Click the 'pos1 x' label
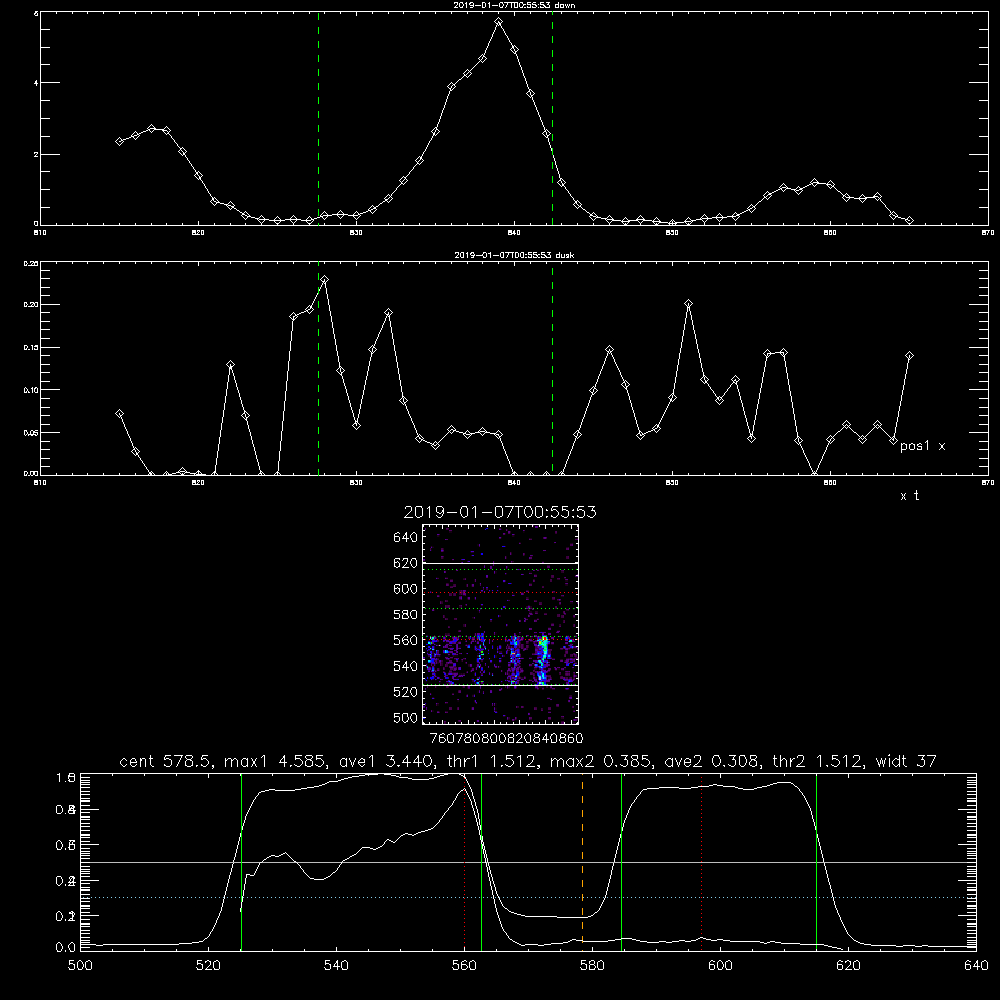This screenshot has width=1000, height=1000. (x=922, y=446)
